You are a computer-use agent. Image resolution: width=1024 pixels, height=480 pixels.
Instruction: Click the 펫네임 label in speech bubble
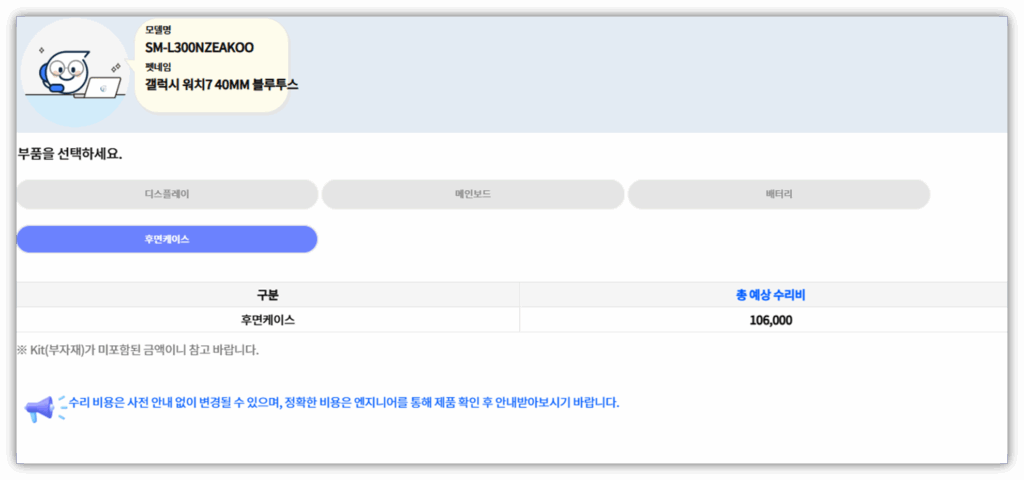158,66
